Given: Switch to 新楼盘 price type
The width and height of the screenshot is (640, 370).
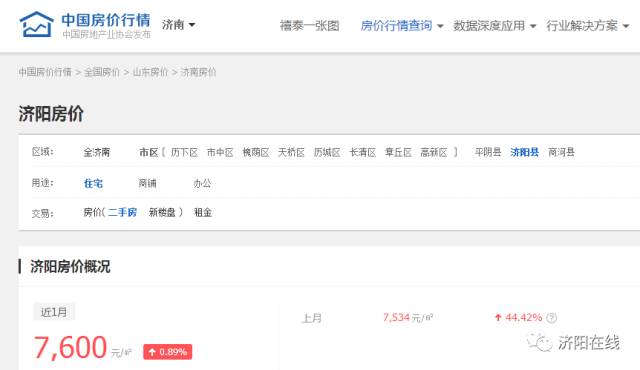Looking at the screenshot, I should pos(162,212).
